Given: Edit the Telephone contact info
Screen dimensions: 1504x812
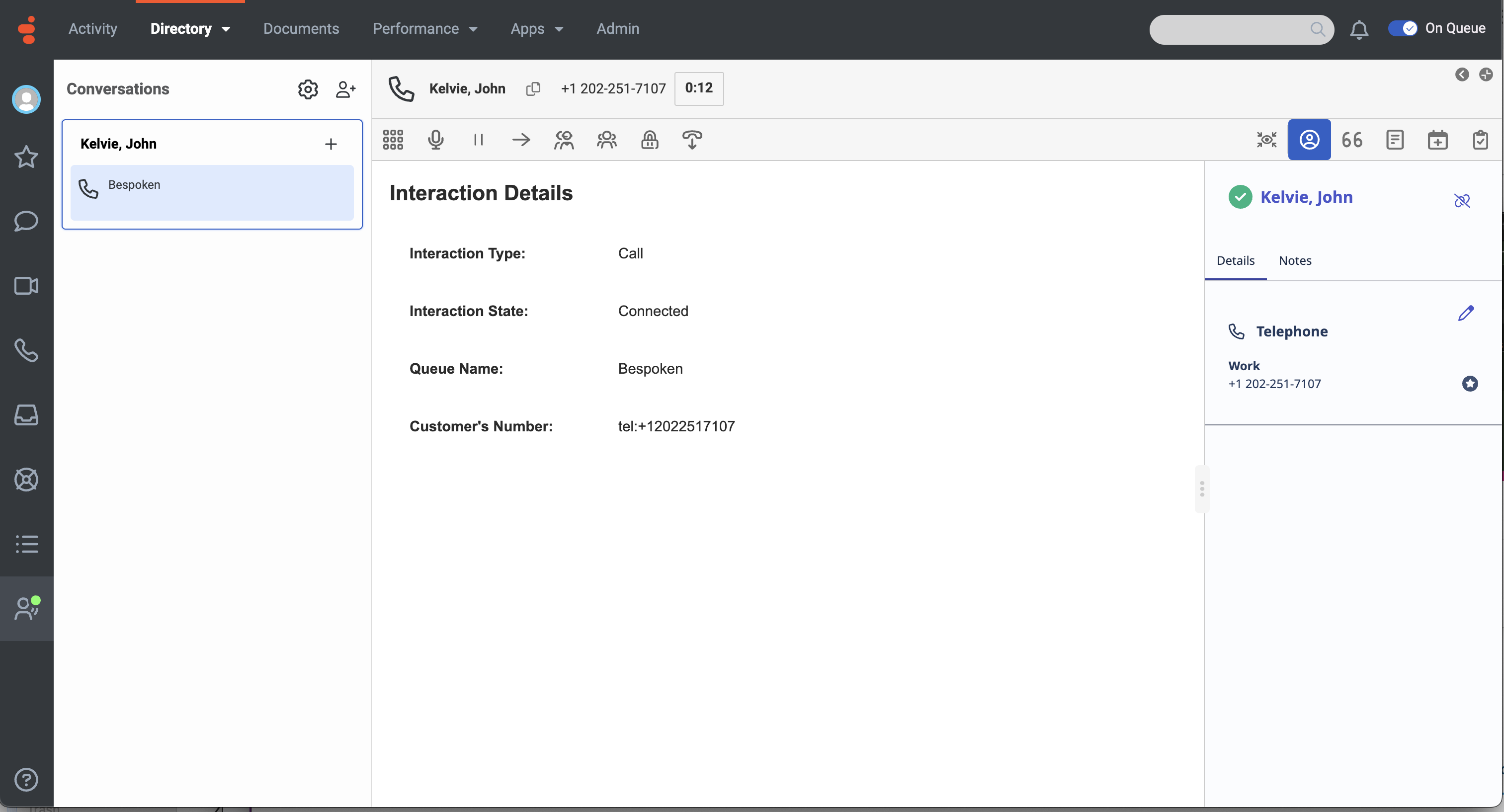Looking at the screenshot, I should click(1467, 314).
